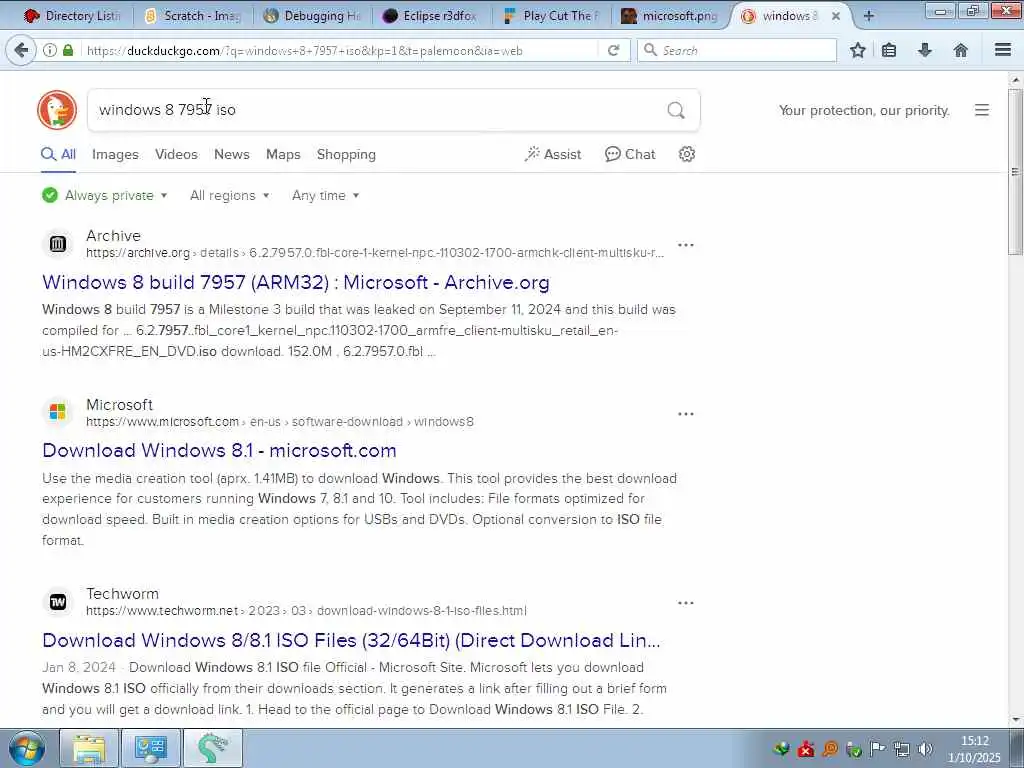Click the network tray icon
This screenshot has height=768, width=1024.
point(901,749)
